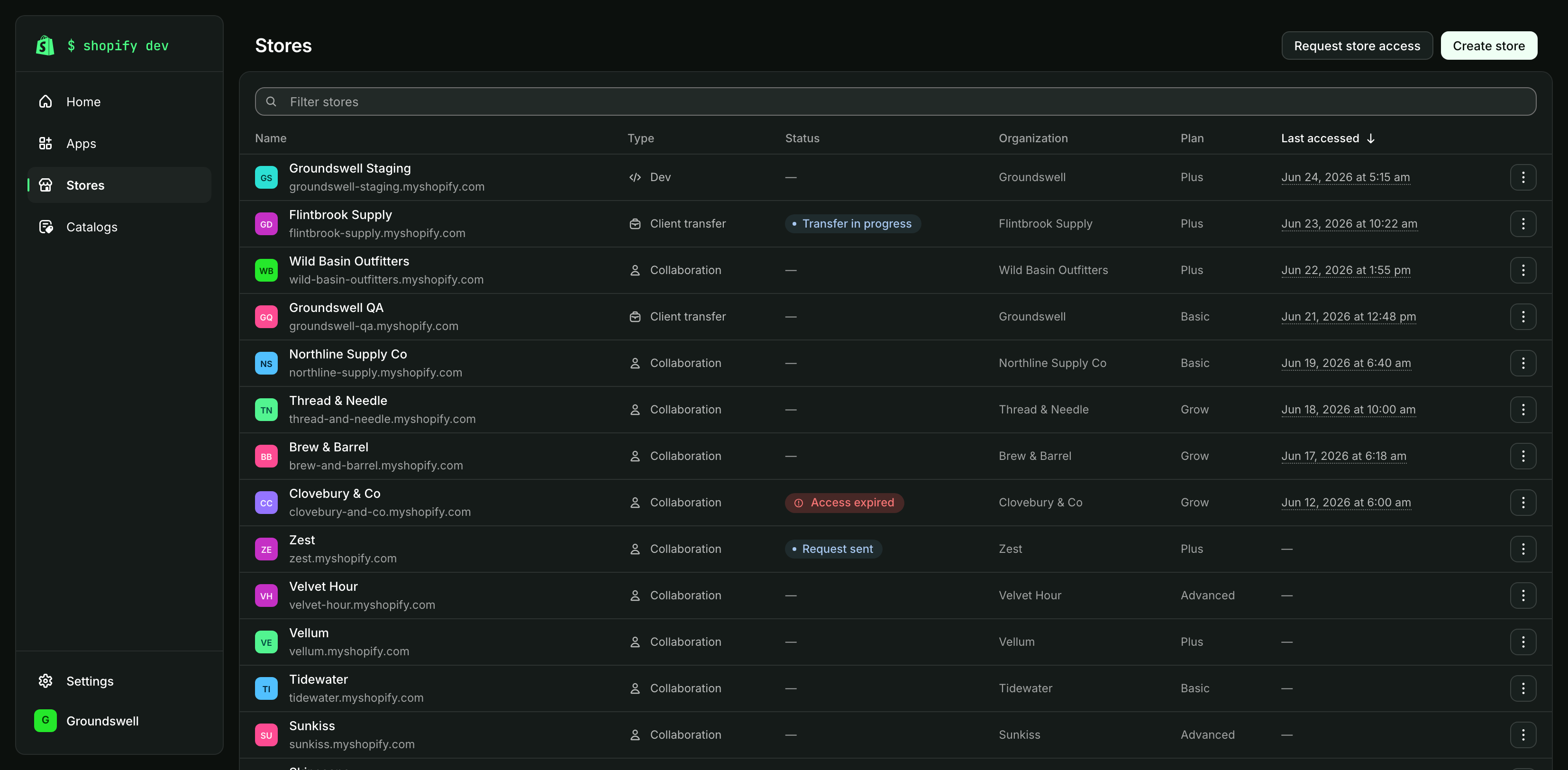This screenshot has width=1568, height=770.
Task: Click groundswell-qa.myshopify.com URL text
Action: coord(374,326)
